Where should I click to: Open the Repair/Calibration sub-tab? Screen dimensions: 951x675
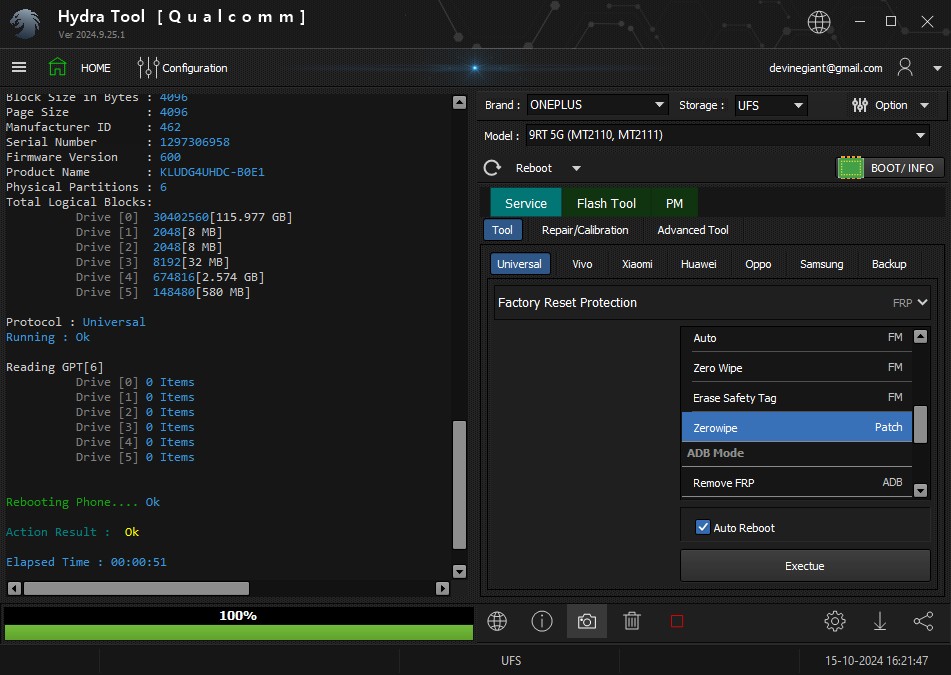tap(585, 230)
